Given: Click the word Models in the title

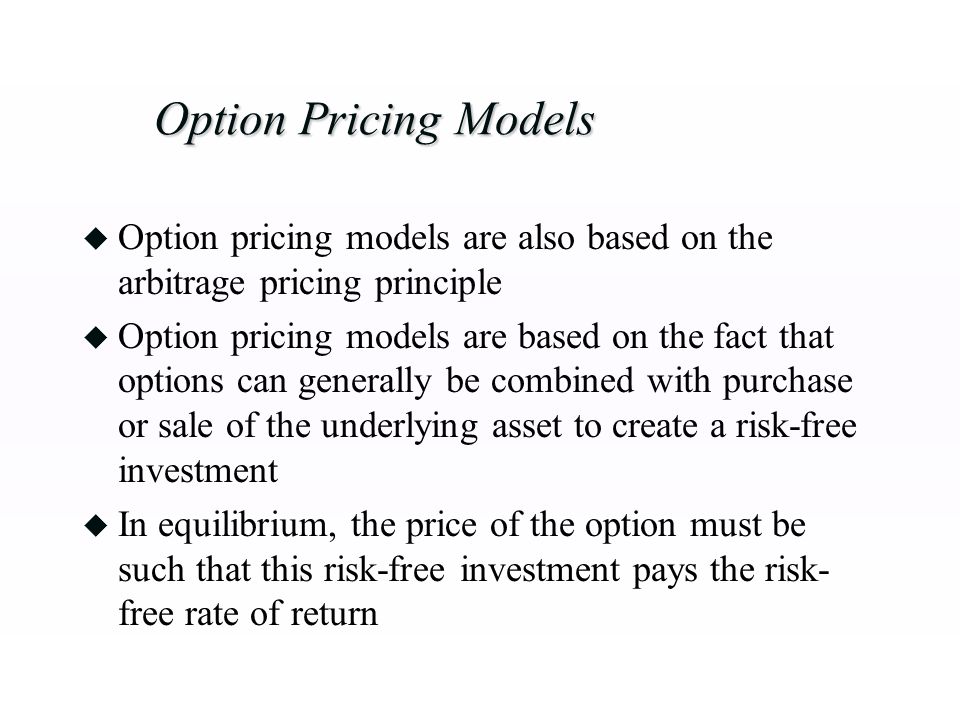Looking at the screenshot, I should [x=525, y=119].
